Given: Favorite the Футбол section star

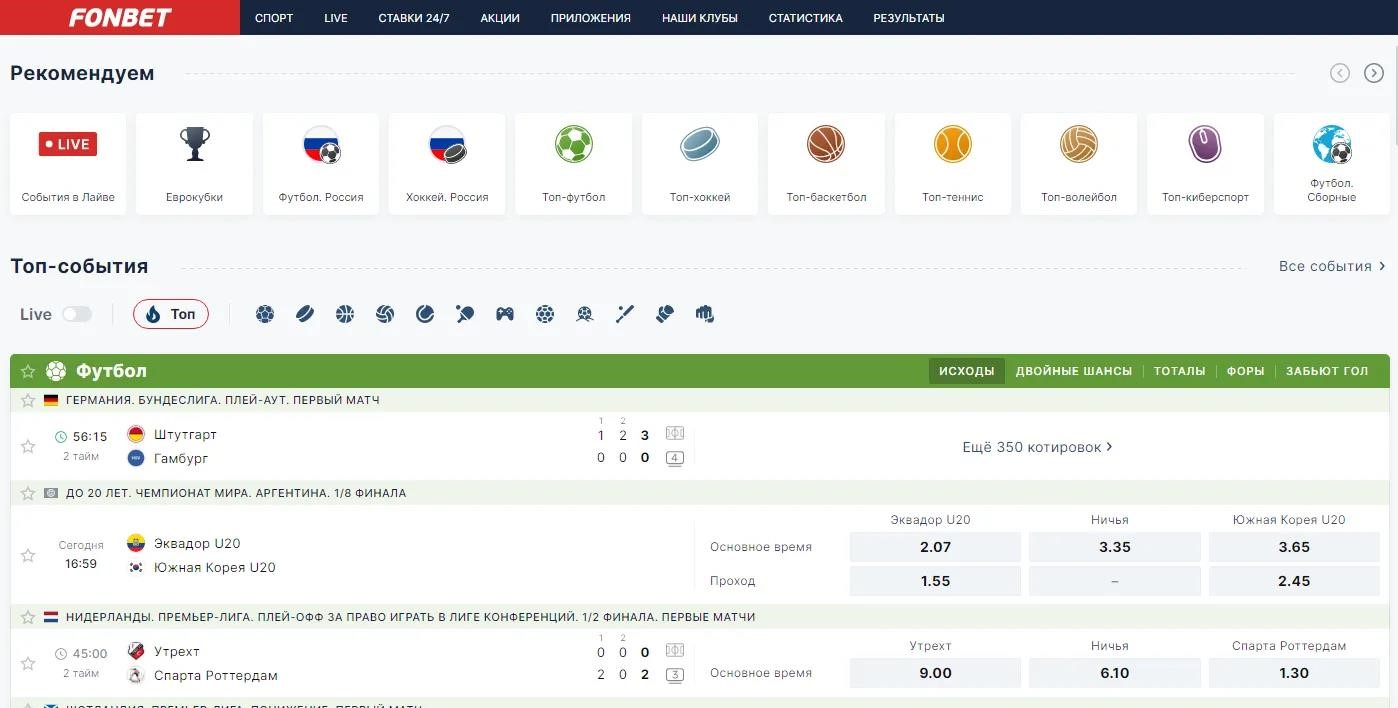Looking at the screenshot, I should [x=28, y=371].
